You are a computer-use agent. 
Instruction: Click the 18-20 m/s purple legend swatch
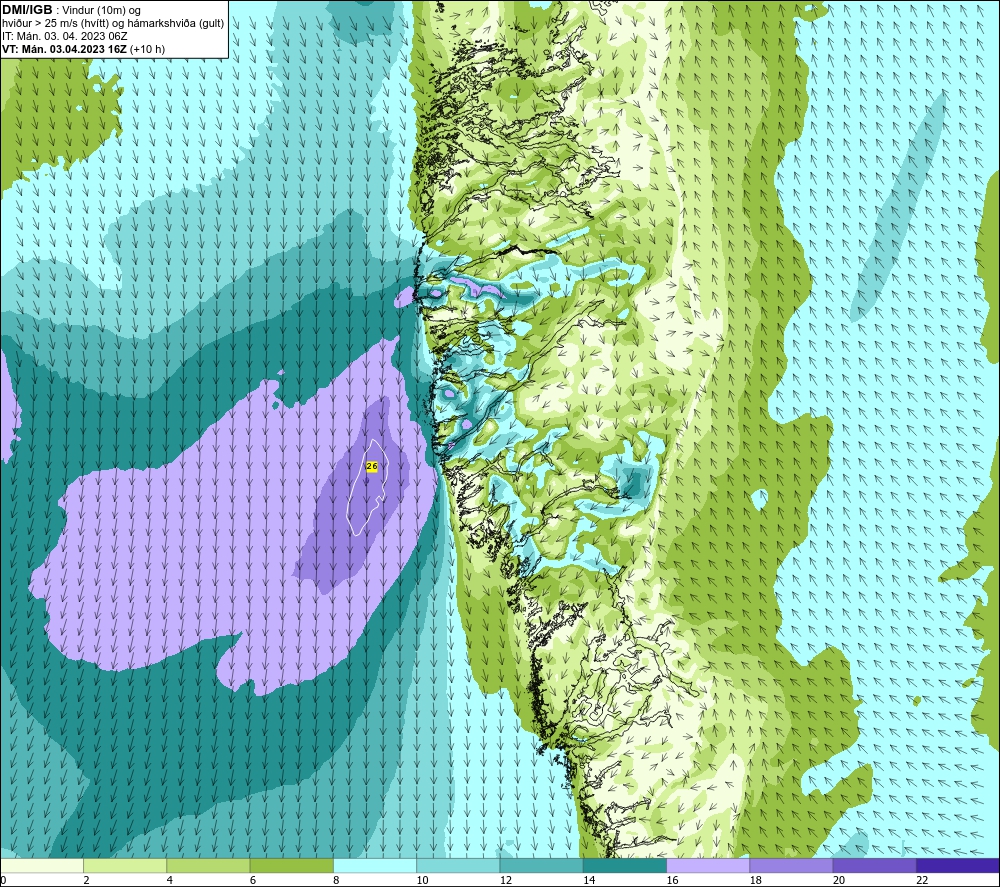(x=791, y=865)
